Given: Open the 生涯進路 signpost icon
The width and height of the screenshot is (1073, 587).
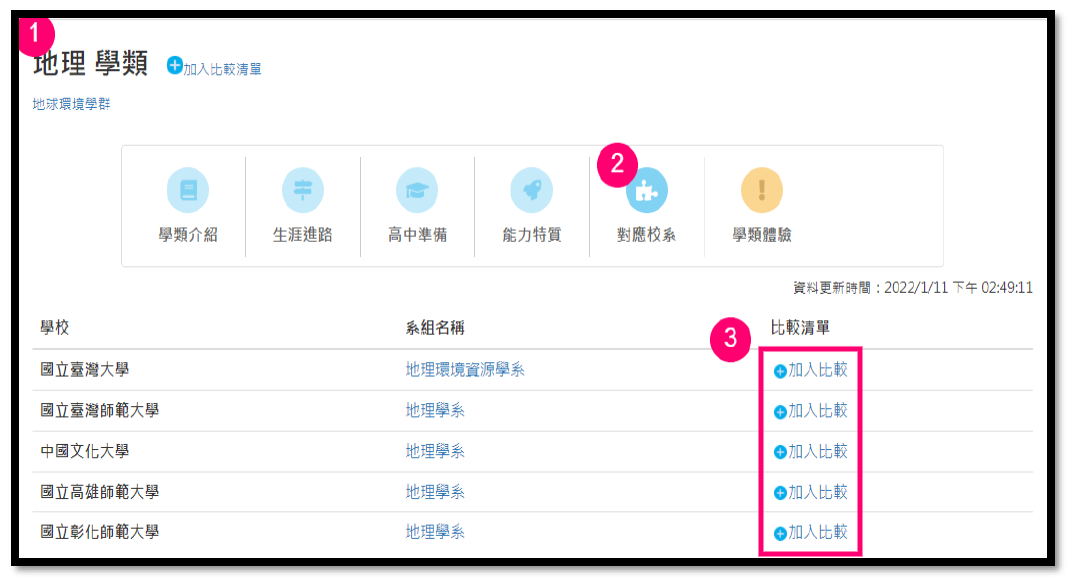Looking at the screenshot, I should click(302, 190).
